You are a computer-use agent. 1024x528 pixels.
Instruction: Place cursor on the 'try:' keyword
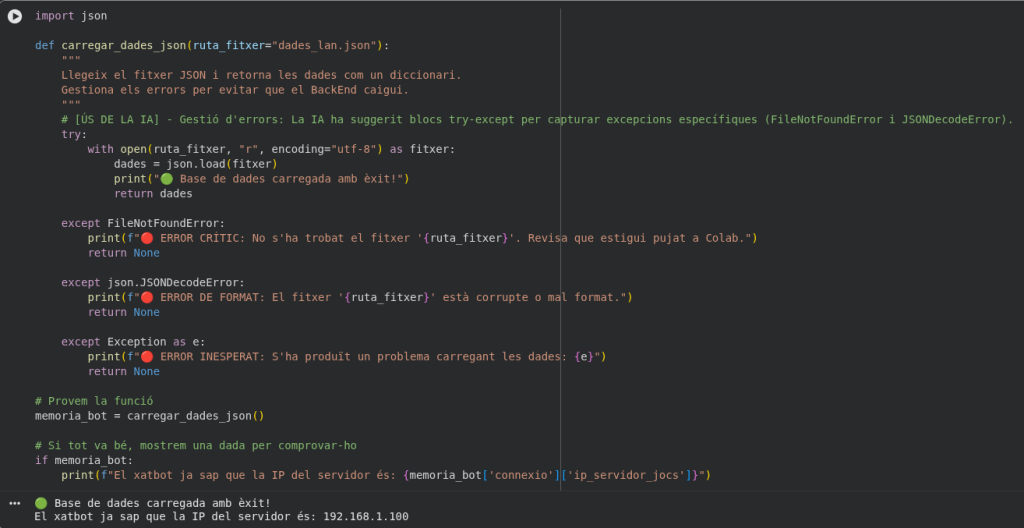coord(73,134)
